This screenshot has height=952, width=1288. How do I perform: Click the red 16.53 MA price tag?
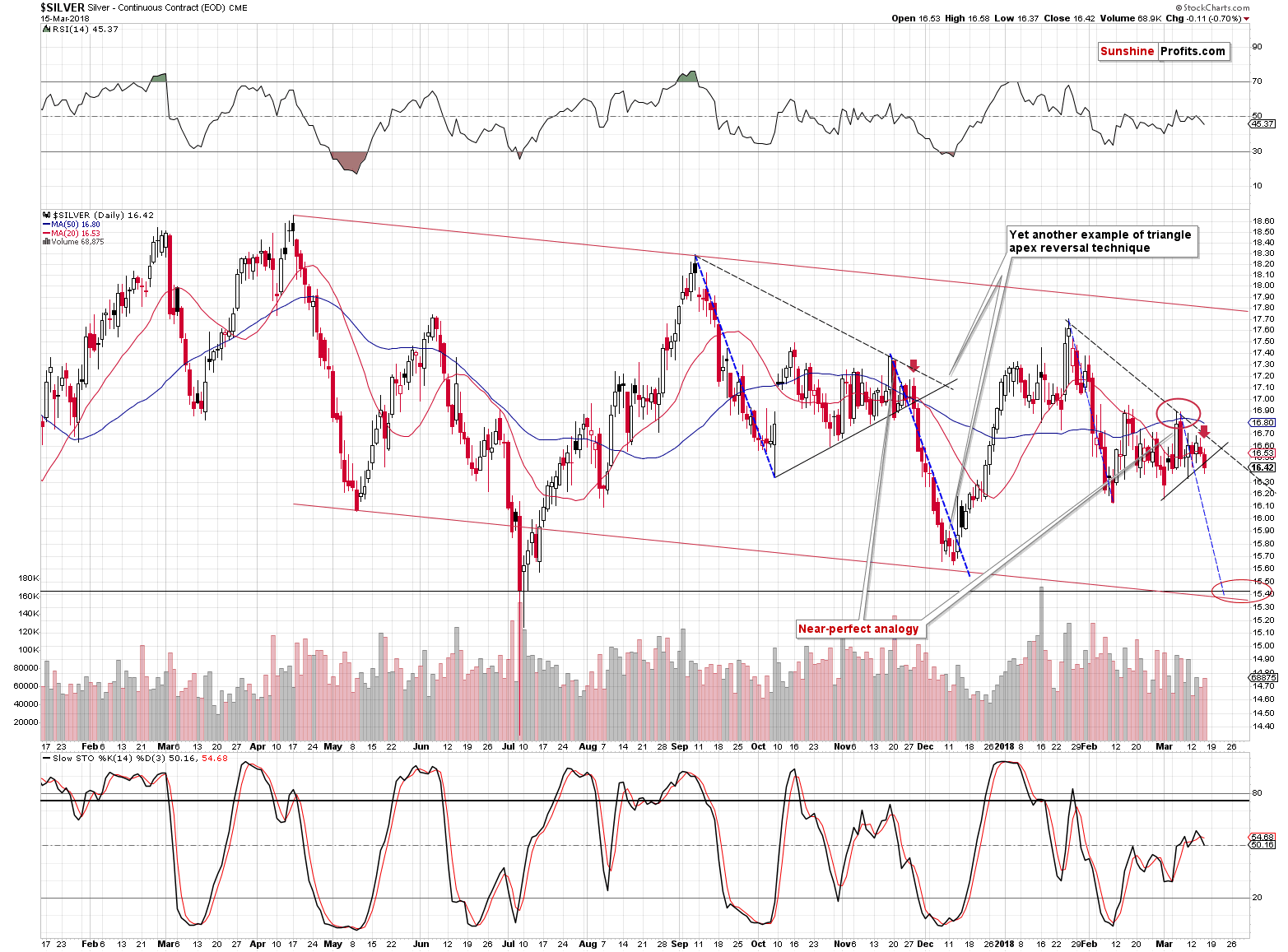(x=1262, y=453)
